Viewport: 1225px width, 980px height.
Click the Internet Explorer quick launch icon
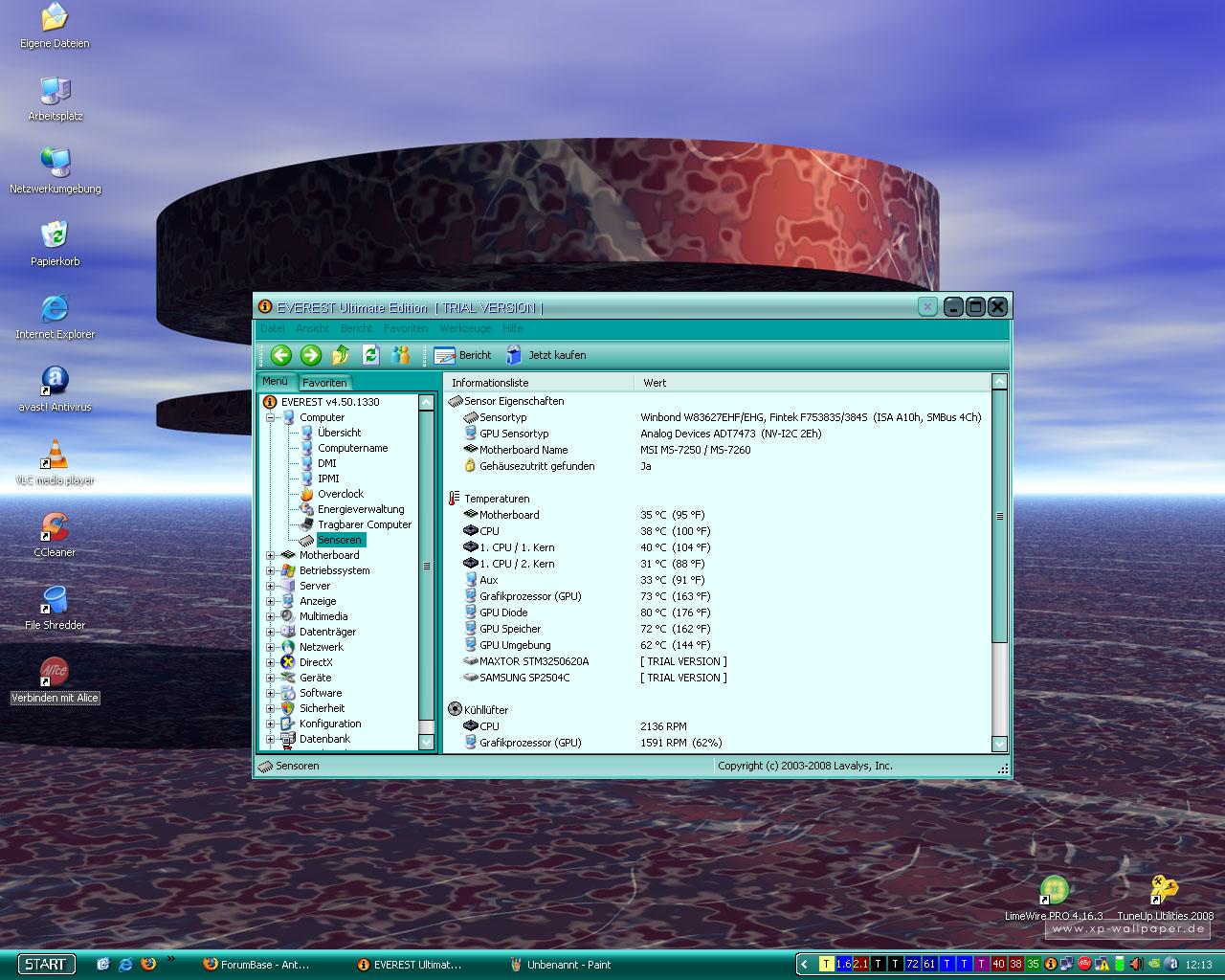pos(125,964)
